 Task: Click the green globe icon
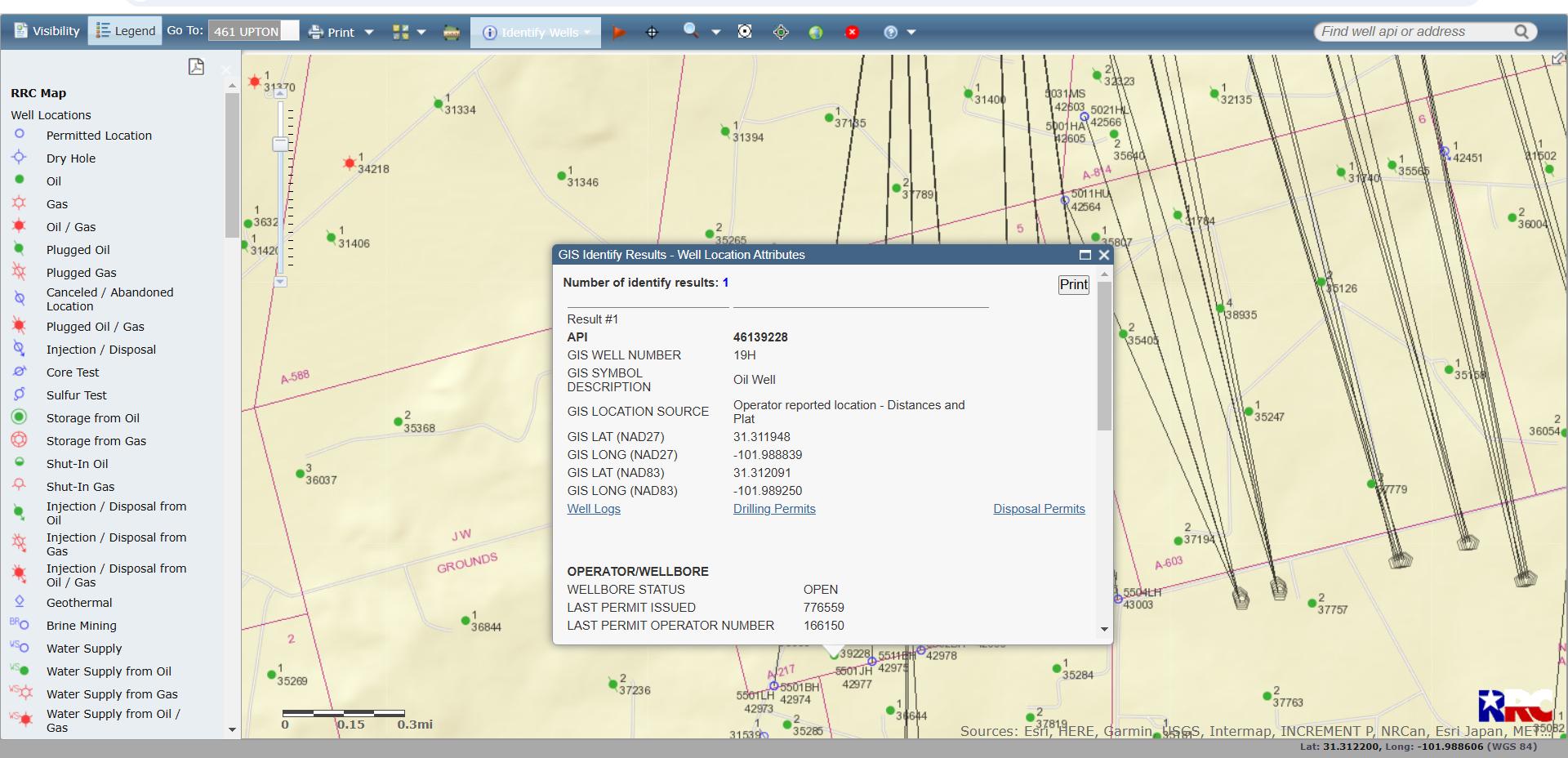click(816, 33)
